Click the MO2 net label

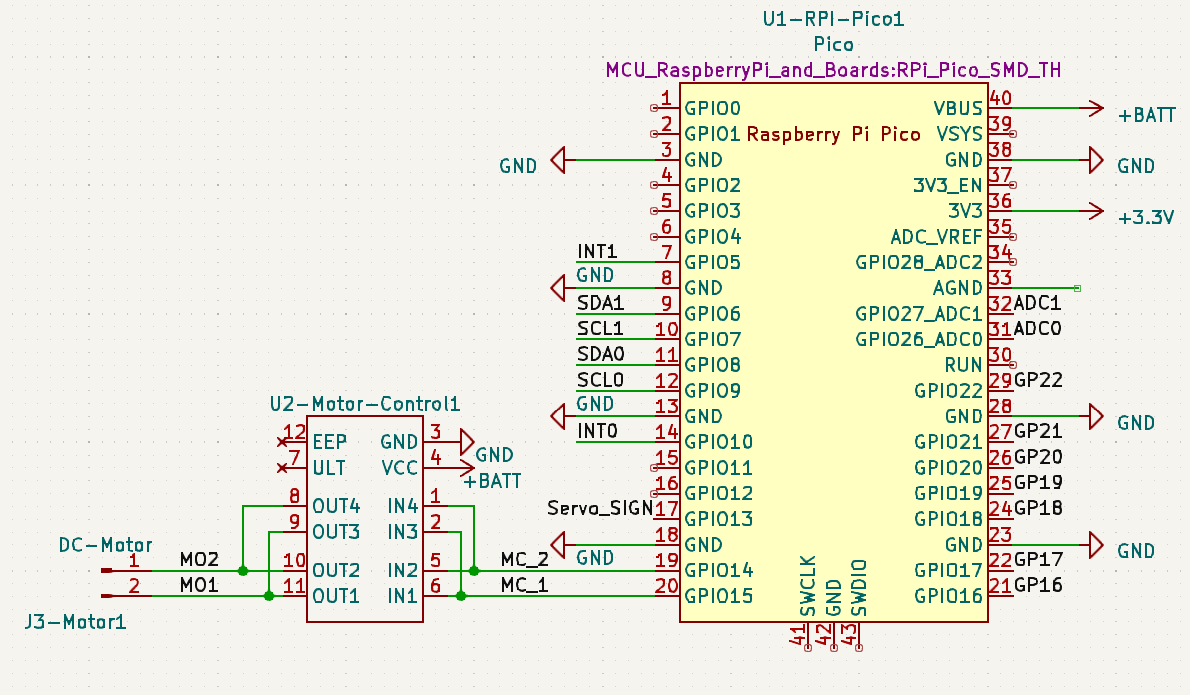coord(200,560)
